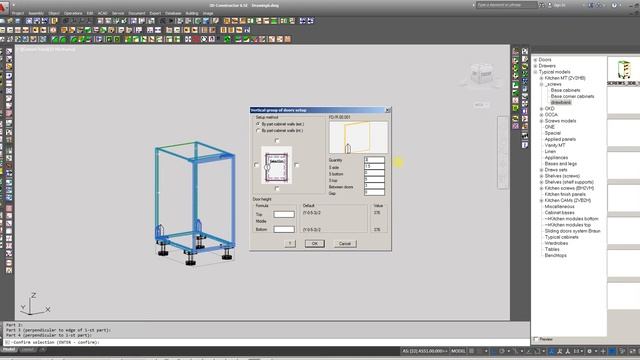Select Base corner cabinets in library tree
Viewport: 640px width, 360px height.
tap(572, 96)
